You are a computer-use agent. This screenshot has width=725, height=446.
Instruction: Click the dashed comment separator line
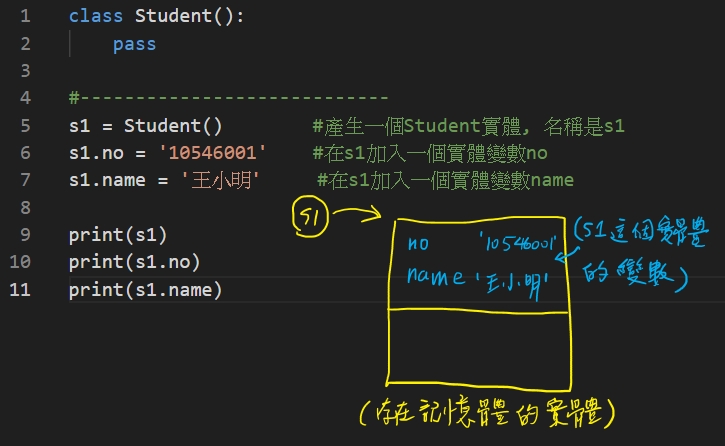tap(228, 98)
